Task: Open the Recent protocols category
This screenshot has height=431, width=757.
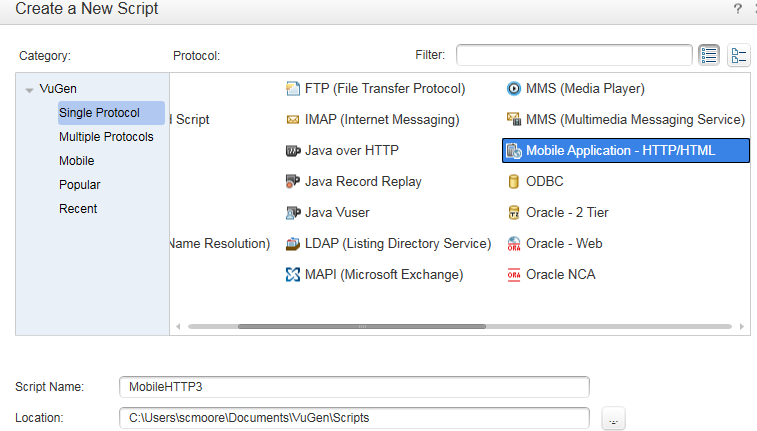Action: pos(78,209)
